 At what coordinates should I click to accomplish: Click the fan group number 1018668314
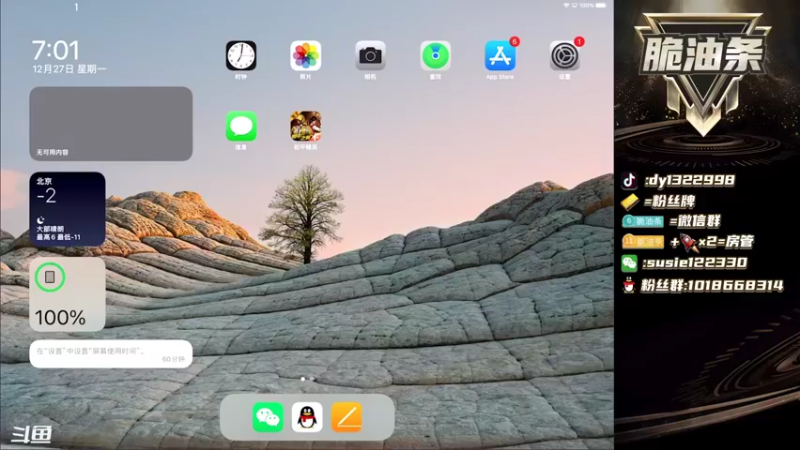point(735,285)
